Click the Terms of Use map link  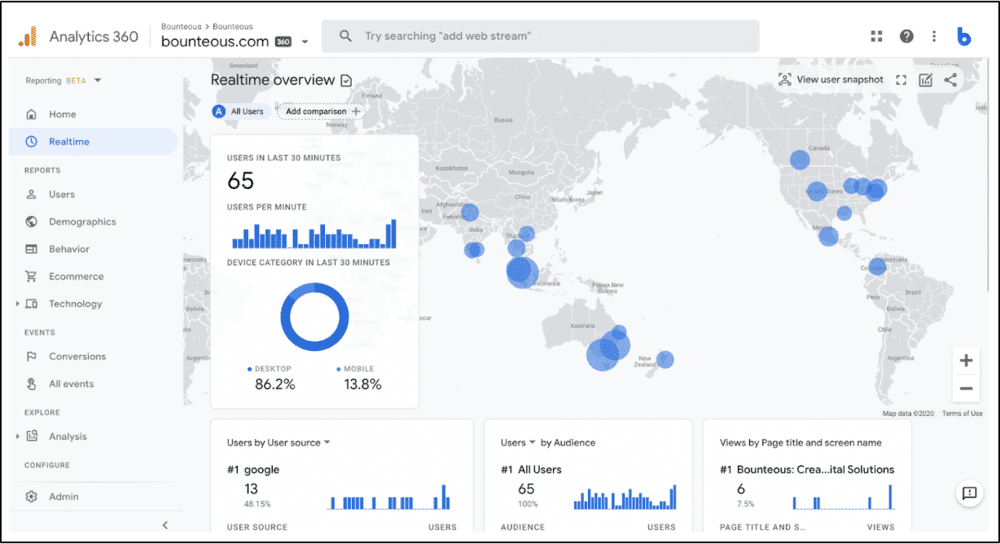point(962,414)
